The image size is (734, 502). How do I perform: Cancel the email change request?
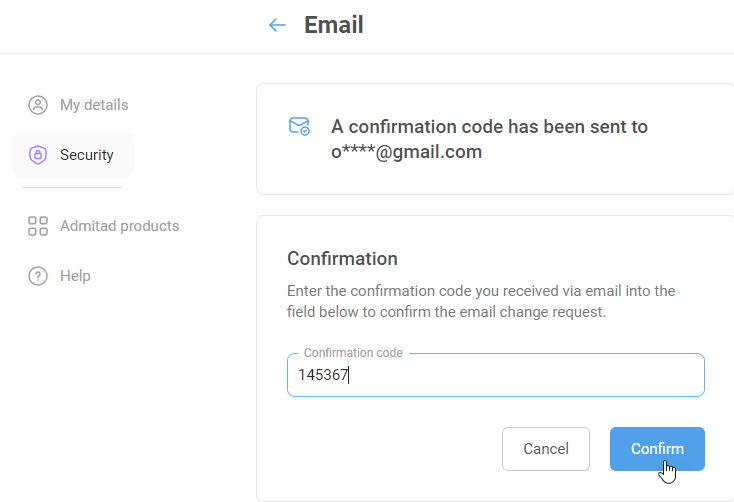coord(546,449)
